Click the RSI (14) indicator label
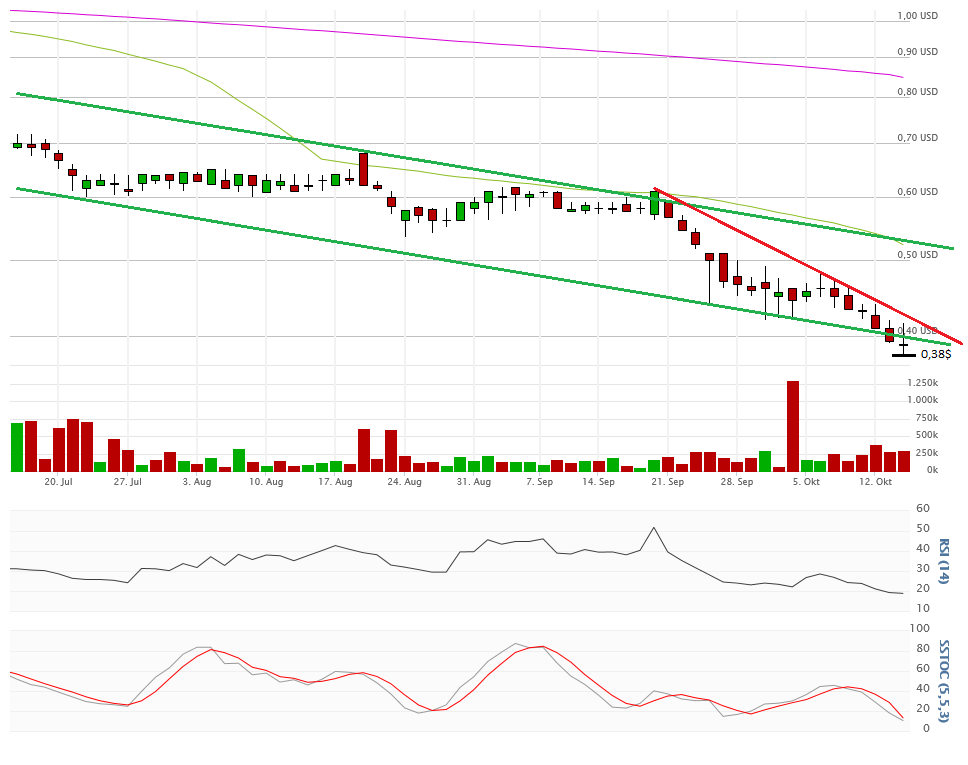 coord(943,561)
